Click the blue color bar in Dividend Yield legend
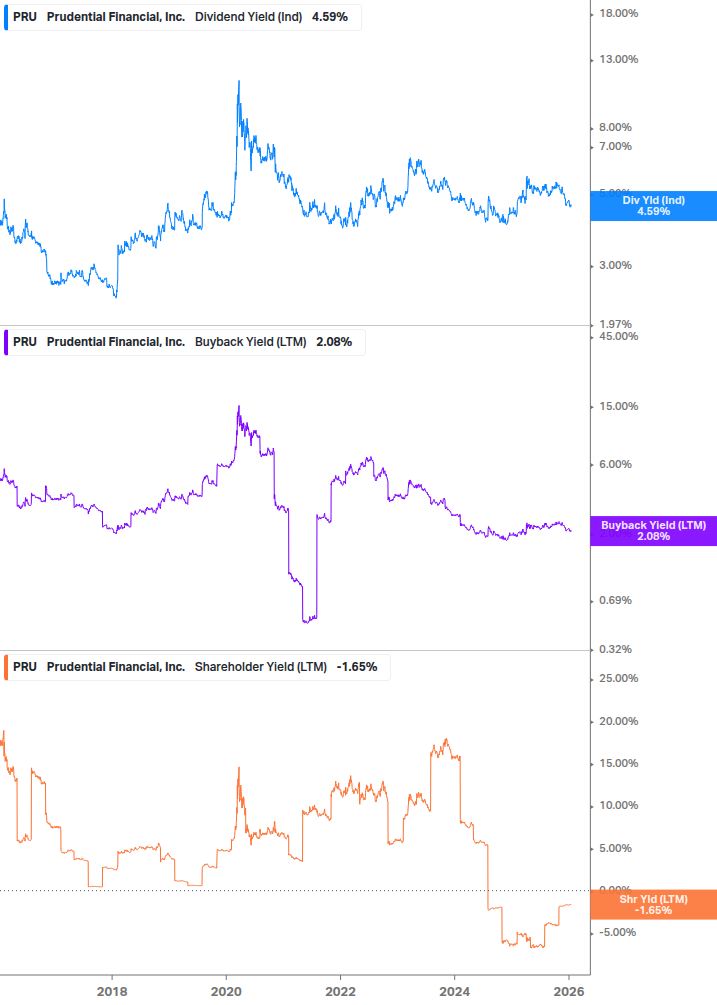717x1005 pixels. coord(6,17)
